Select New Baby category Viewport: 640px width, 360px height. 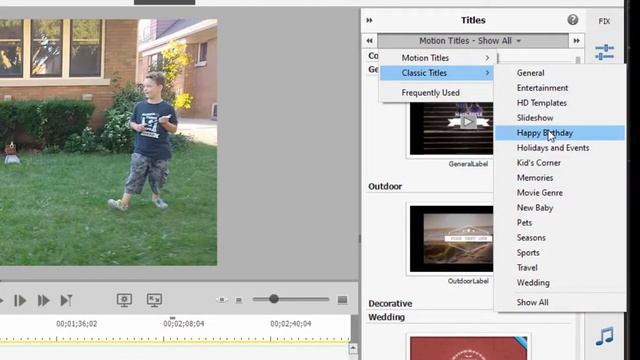pyautogui.click(x=560, y=208)
